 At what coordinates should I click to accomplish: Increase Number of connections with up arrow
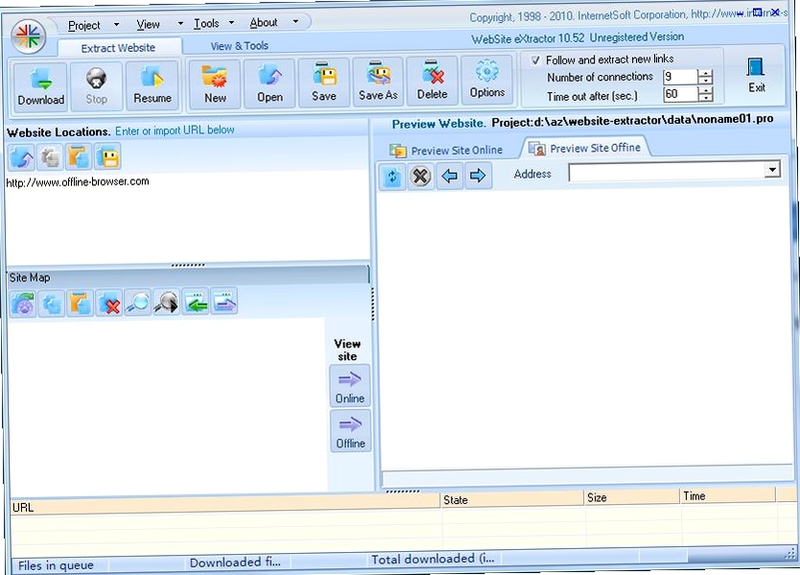705,73
